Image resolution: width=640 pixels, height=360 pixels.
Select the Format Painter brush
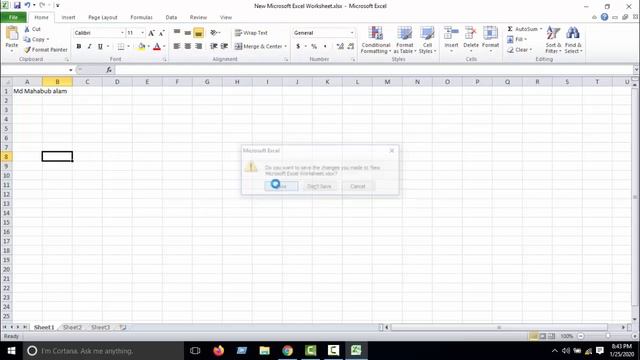coord(27,49)
